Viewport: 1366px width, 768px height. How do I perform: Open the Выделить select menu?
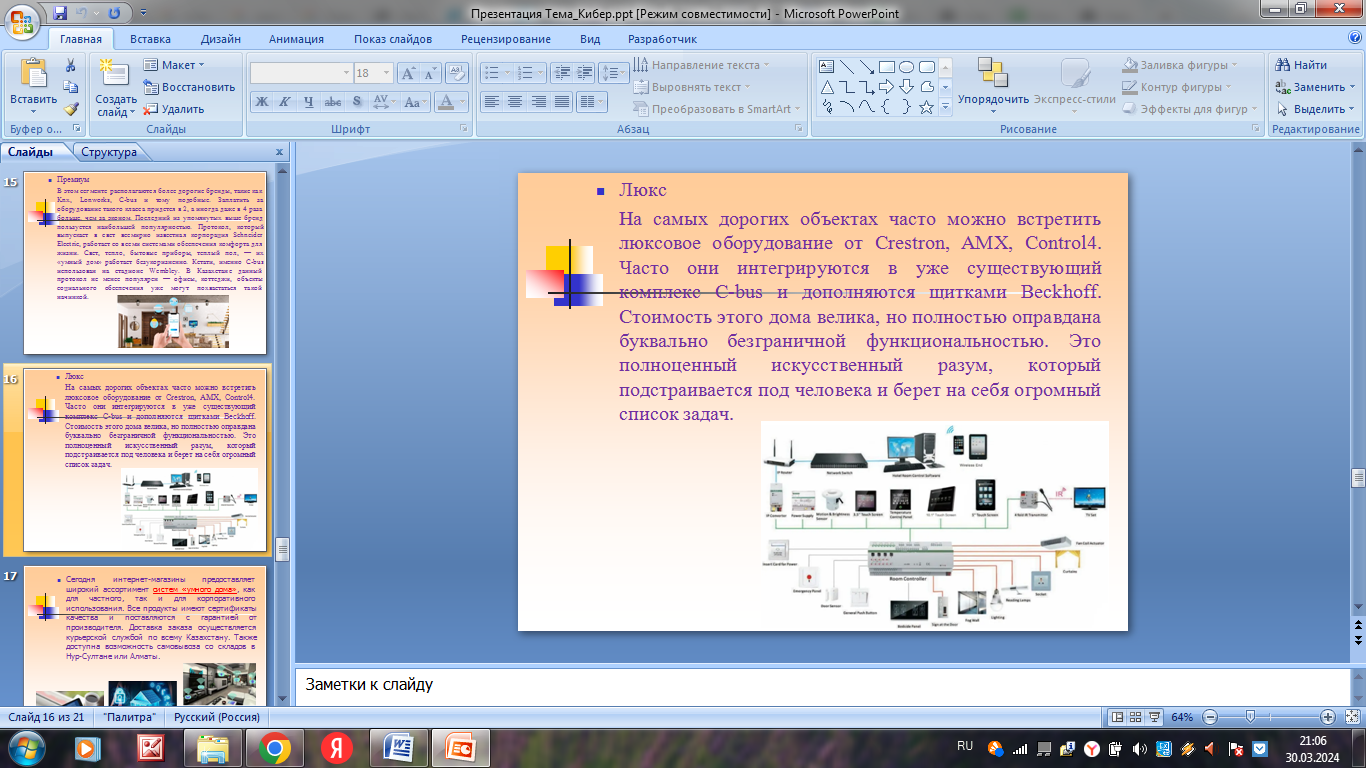click(1314, 109)
